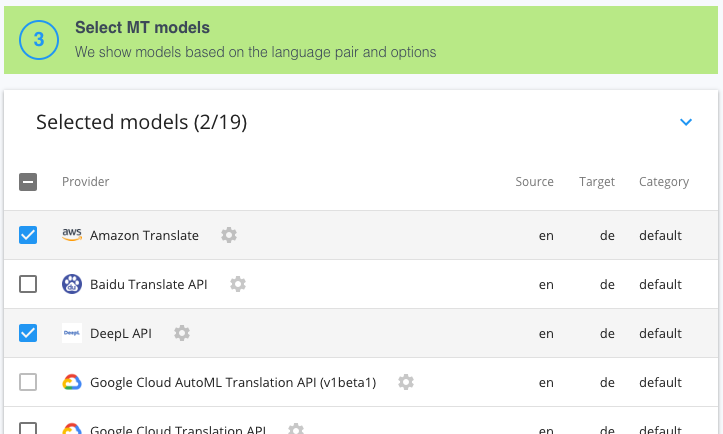The height and width of the screenshot is (434, 723).
Task: Click the DeepL logo icon
Action: [x=72, y=333]
